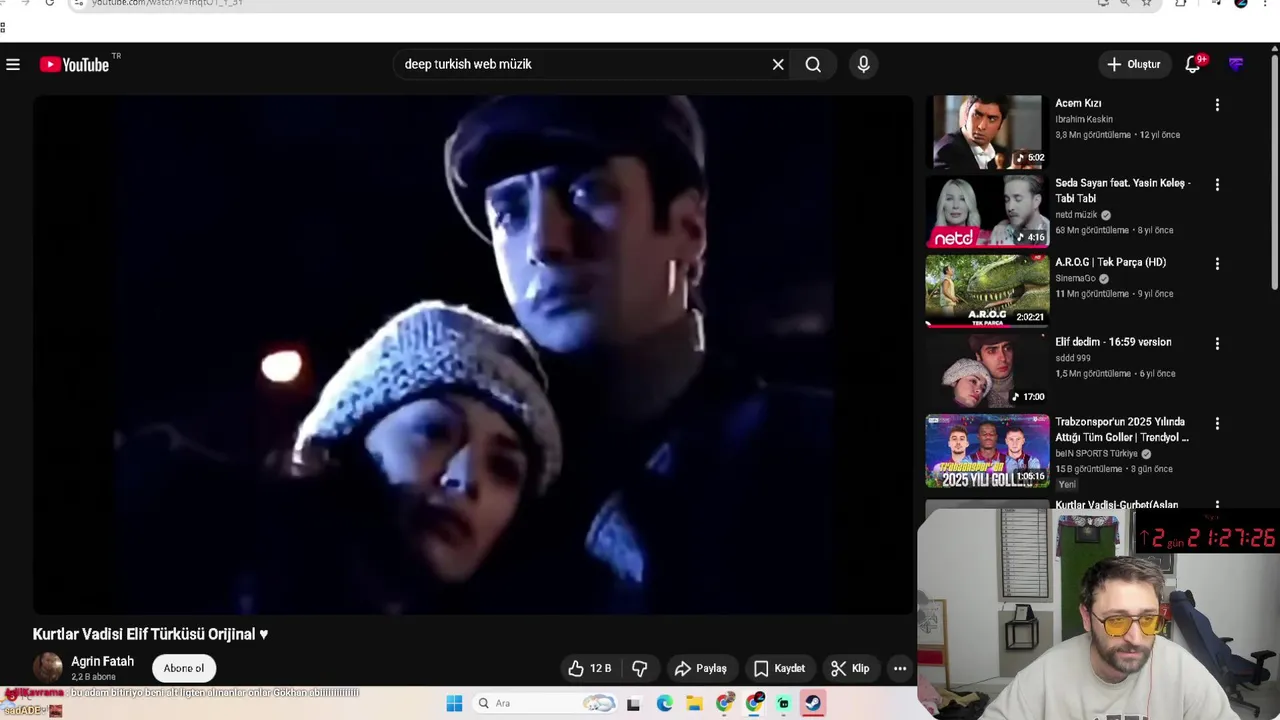This screenshot has width=1280, height=720.
Task: Open more actions three-dot menu under video
Action: [900, 668]
